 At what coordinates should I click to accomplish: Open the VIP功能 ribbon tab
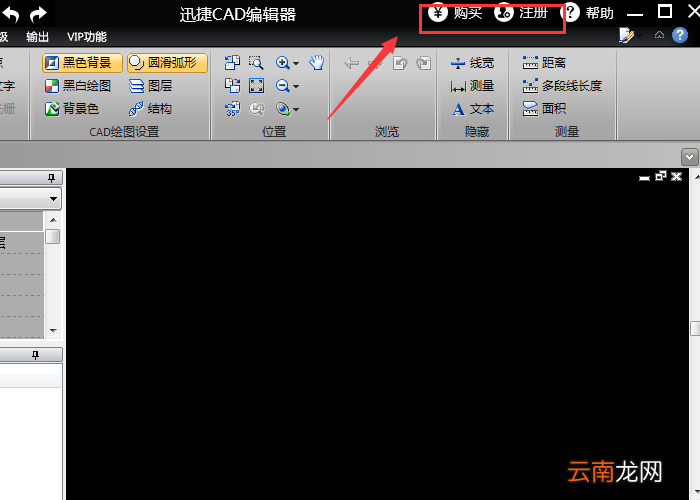click(87, 37)
